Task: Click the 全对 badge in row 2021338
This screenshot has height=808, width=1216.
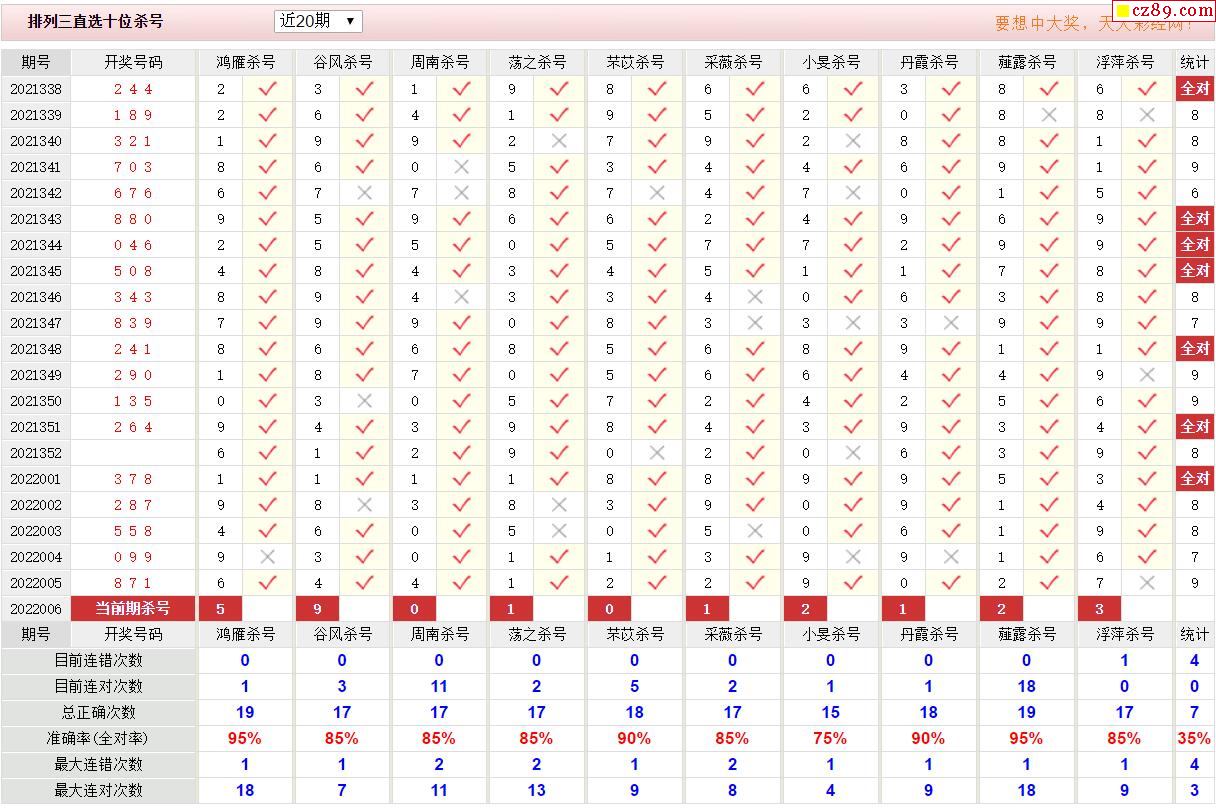Action: pos(1194,89)
